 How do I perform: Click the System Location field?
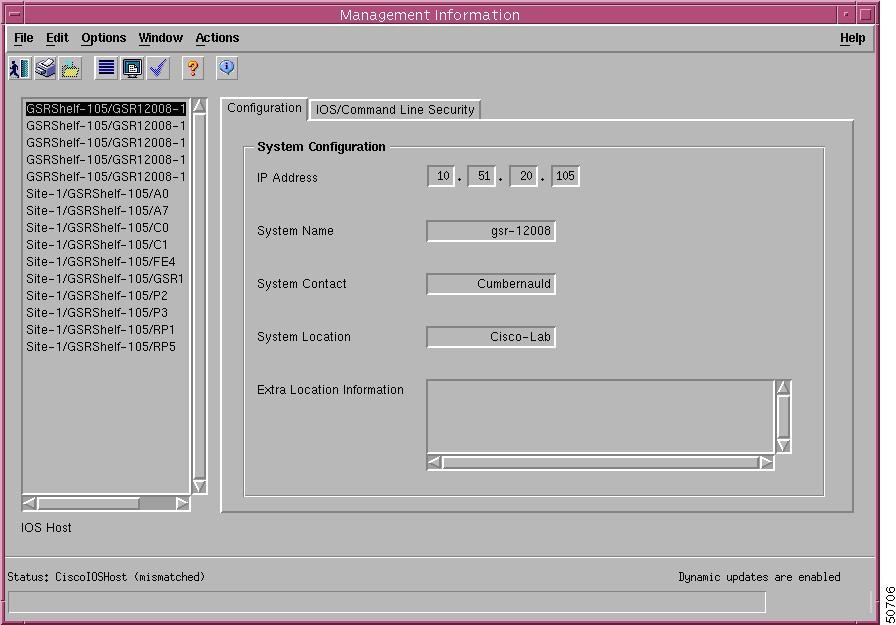tap(491, 337)
